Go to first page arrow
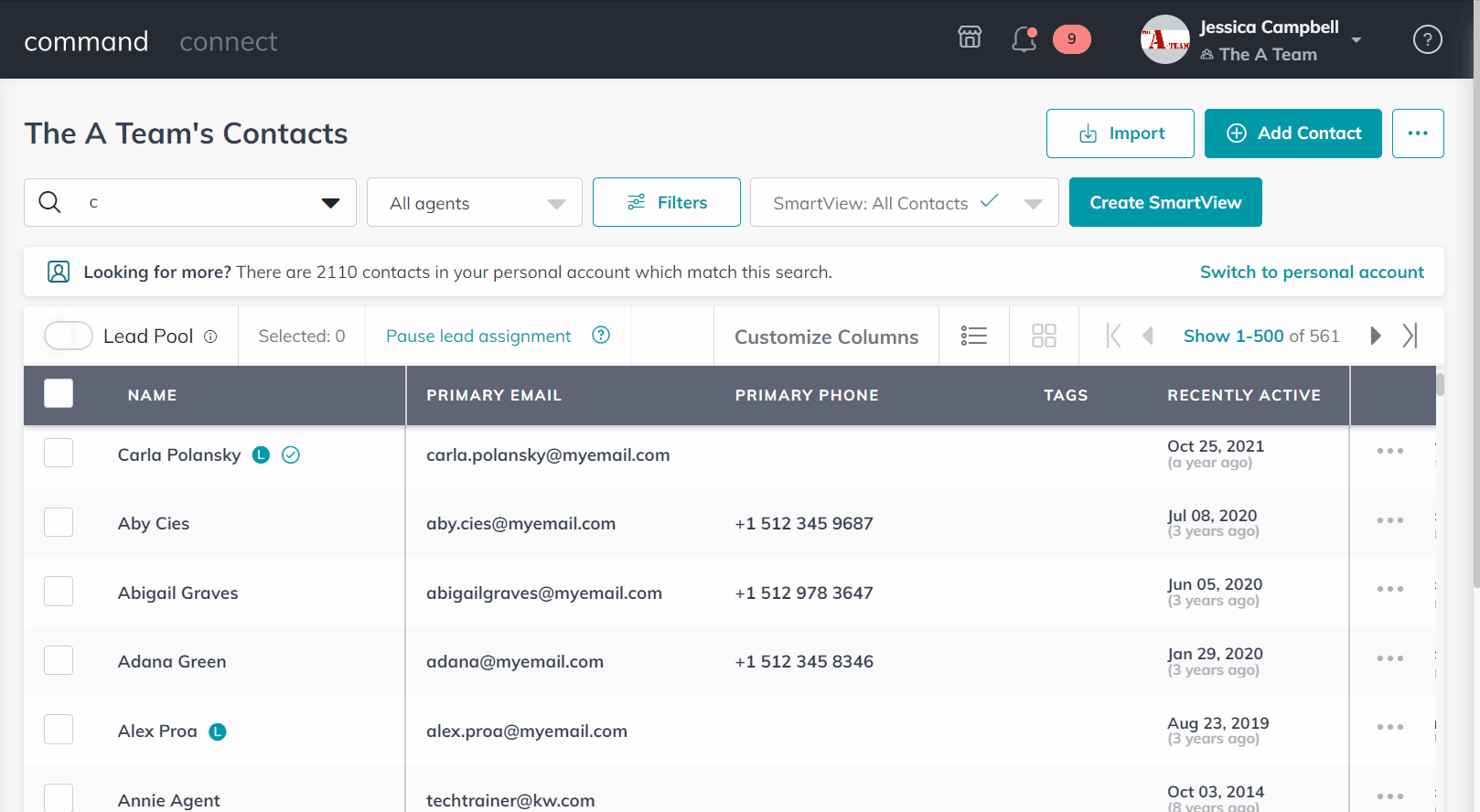The width and height of the screenshot is (1480, 812). click(1113, 336)
